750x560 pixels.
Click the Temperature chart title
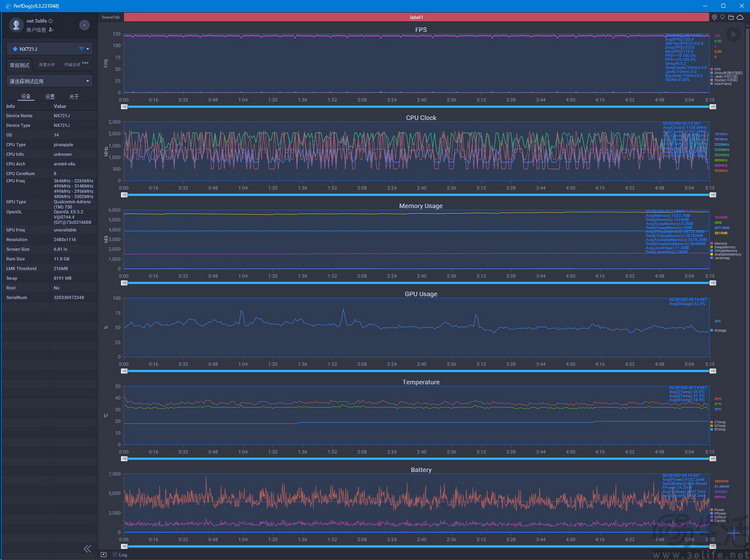tap(421, 382)
